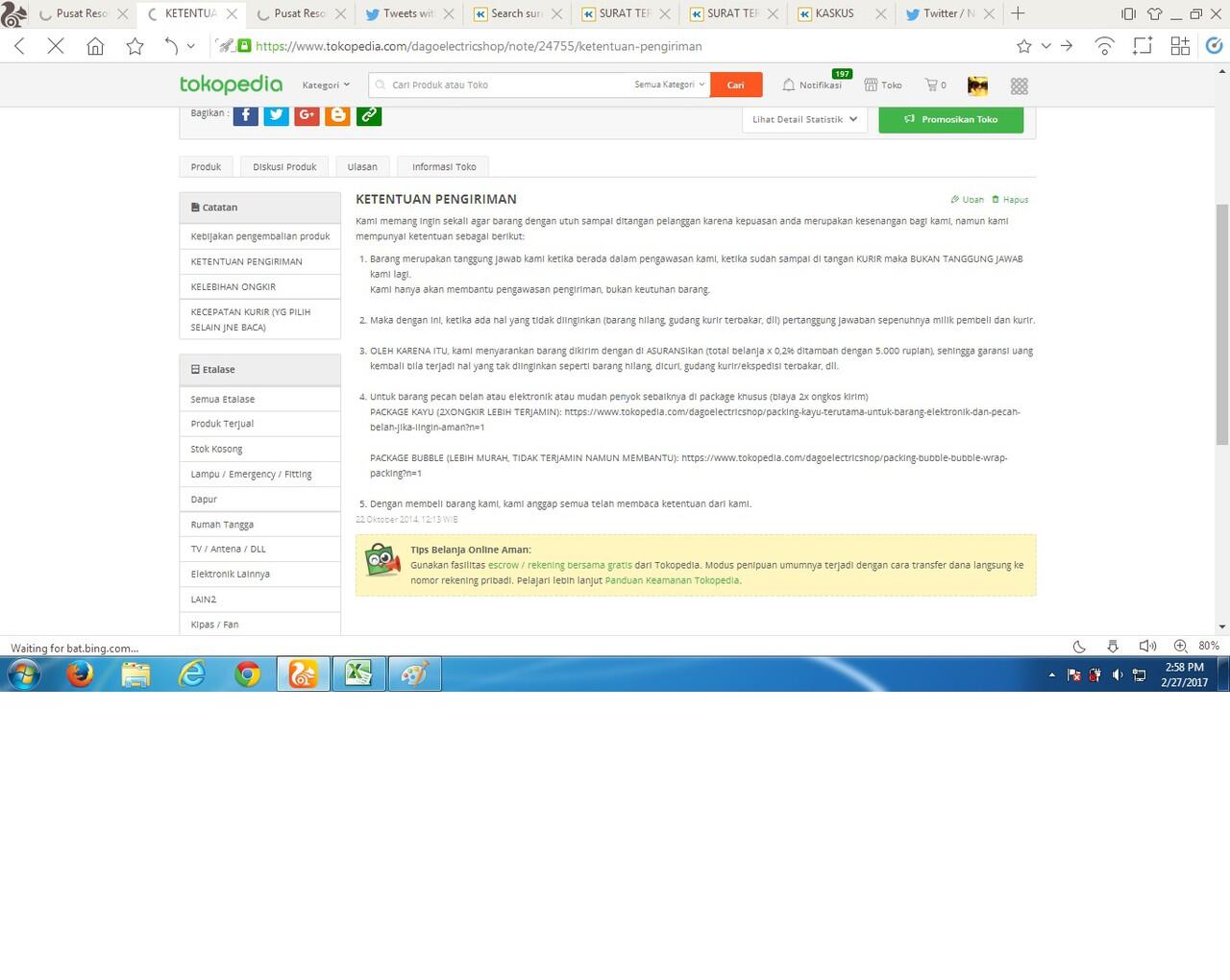Share via the Twitter icon
The height and width of the screenshot is (980, 1230).
tap(277, 115)
